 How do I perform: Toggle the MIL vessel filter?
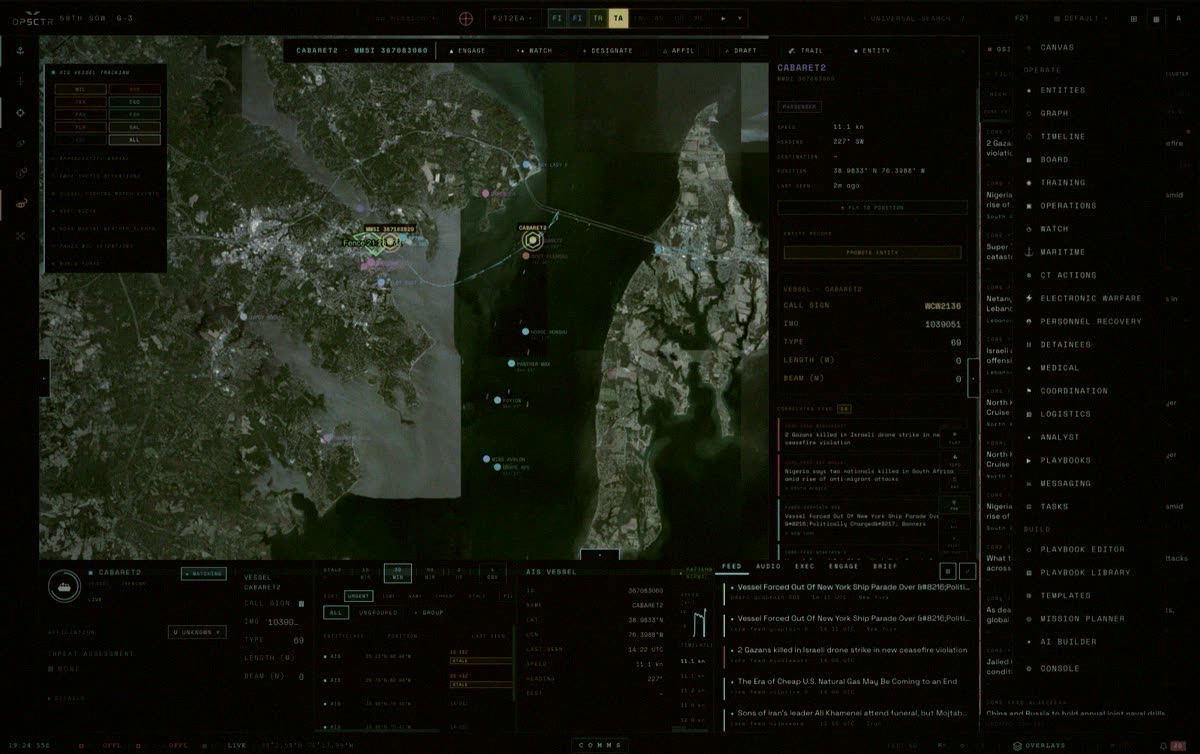[x=80, y=89]
